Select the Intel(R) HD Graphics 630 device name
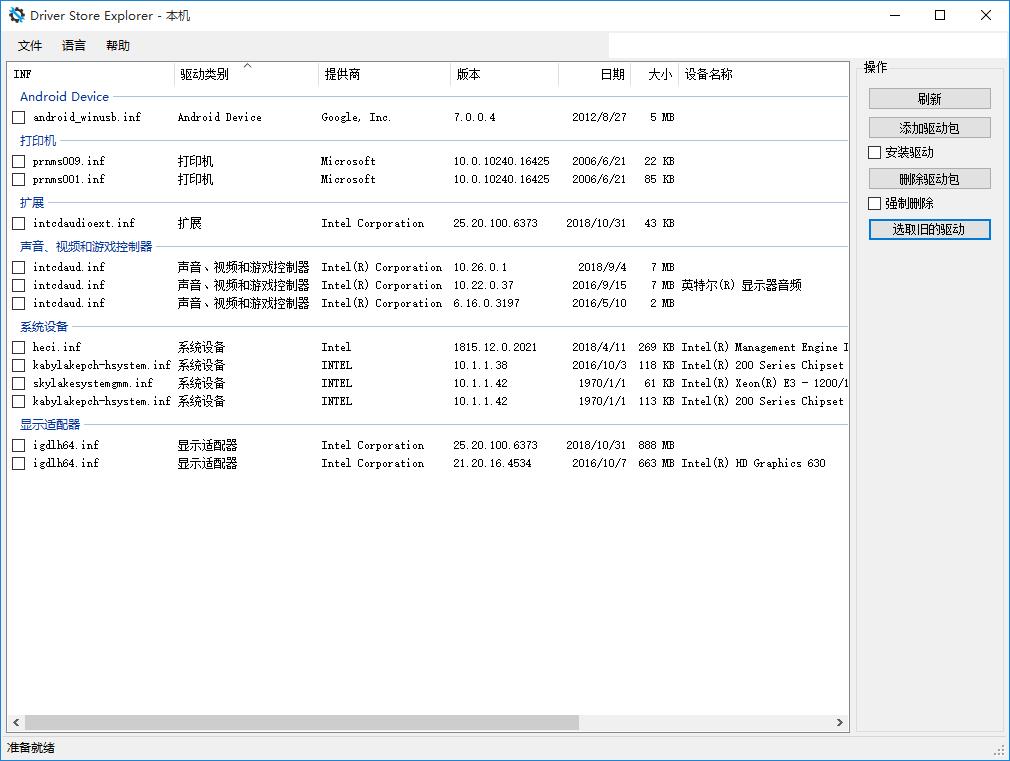 754,463
